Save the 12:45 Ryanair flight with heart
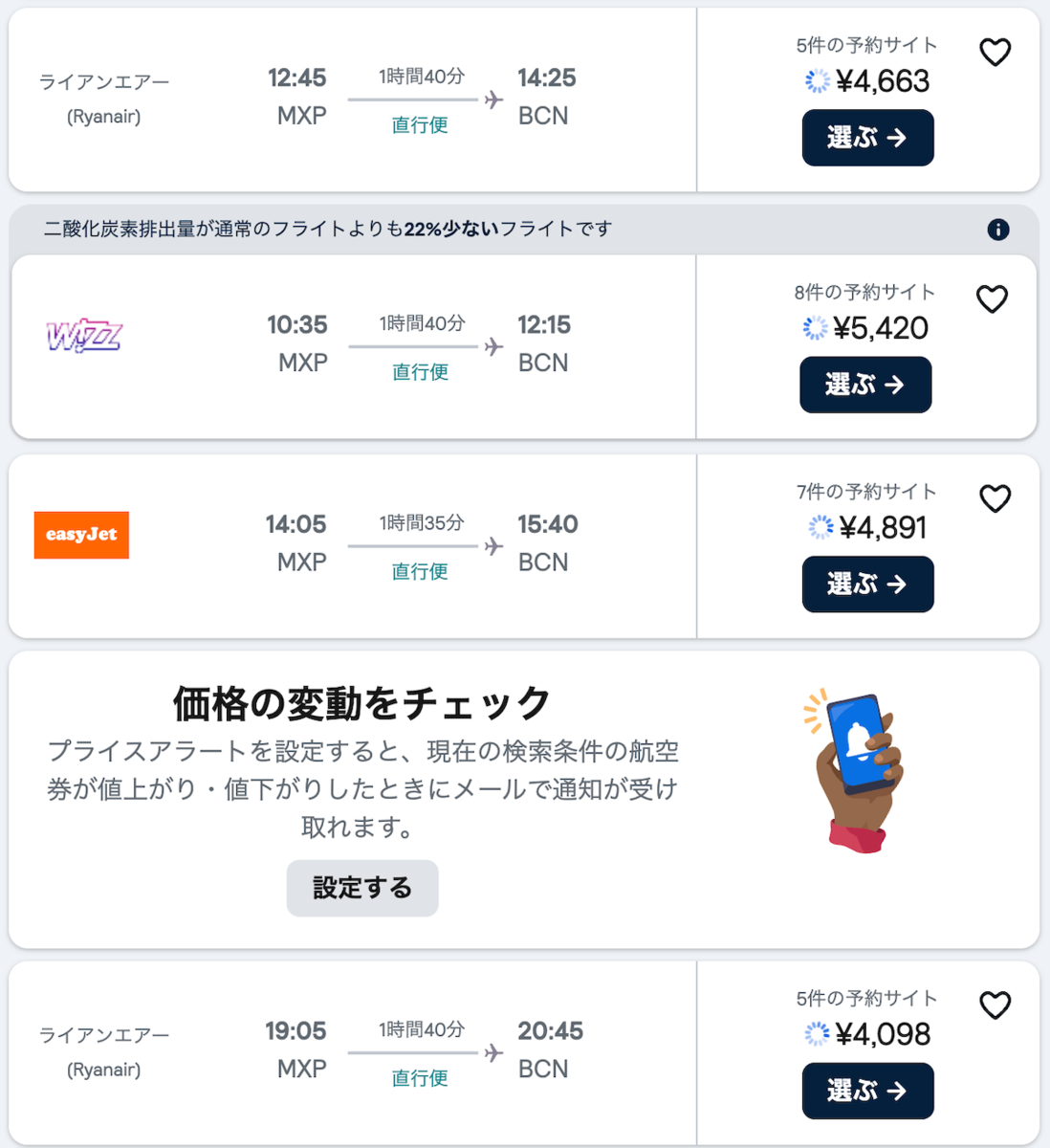This screenshot has width=1050, height=1148. pos(995,53)
